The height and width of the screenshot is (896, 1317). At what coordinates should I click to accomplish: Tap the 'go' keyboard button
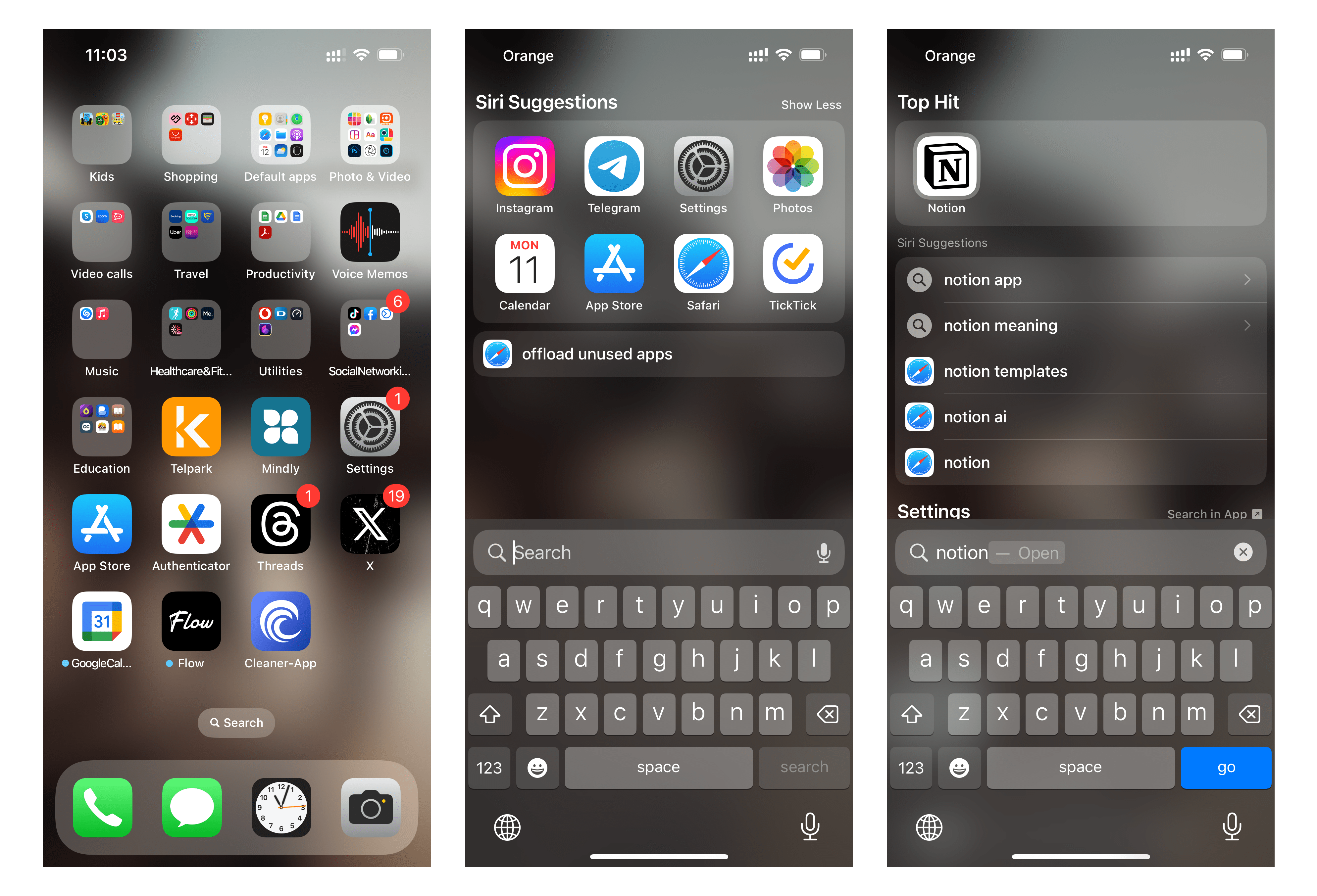click(x=1224, y=768)
